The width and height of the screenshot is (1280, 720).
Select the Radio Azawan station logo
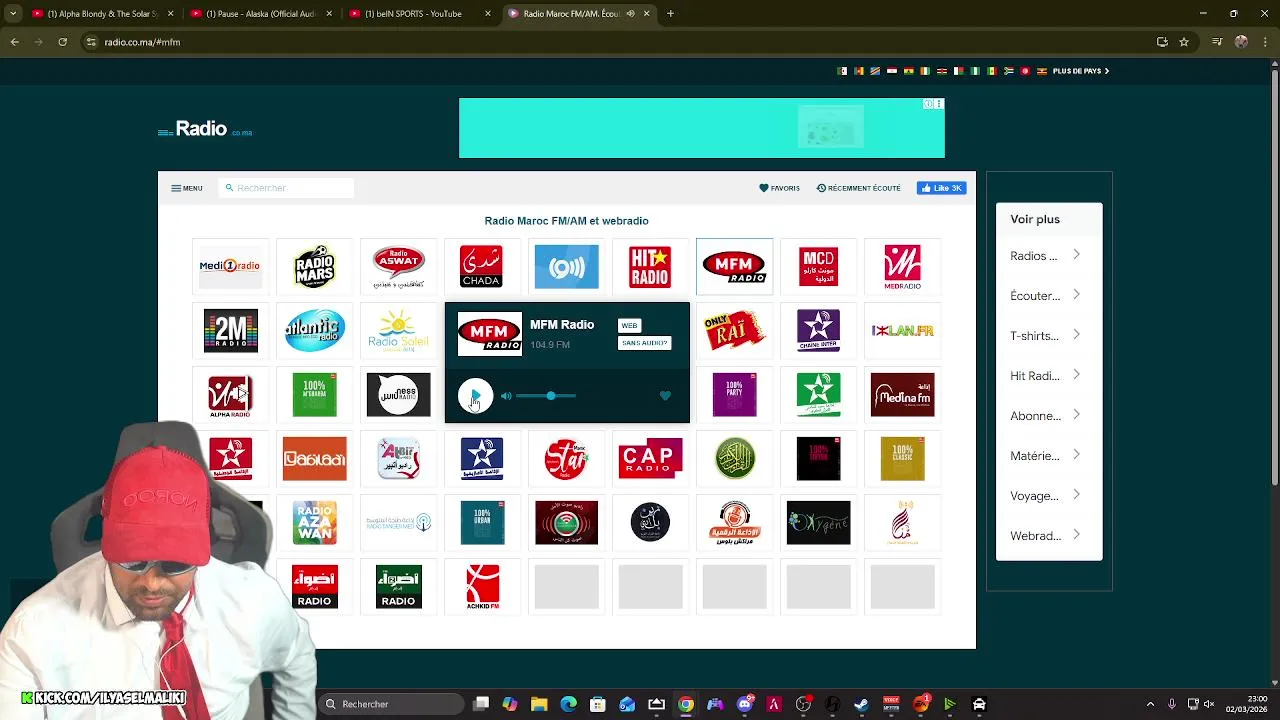tap(314, 523)
